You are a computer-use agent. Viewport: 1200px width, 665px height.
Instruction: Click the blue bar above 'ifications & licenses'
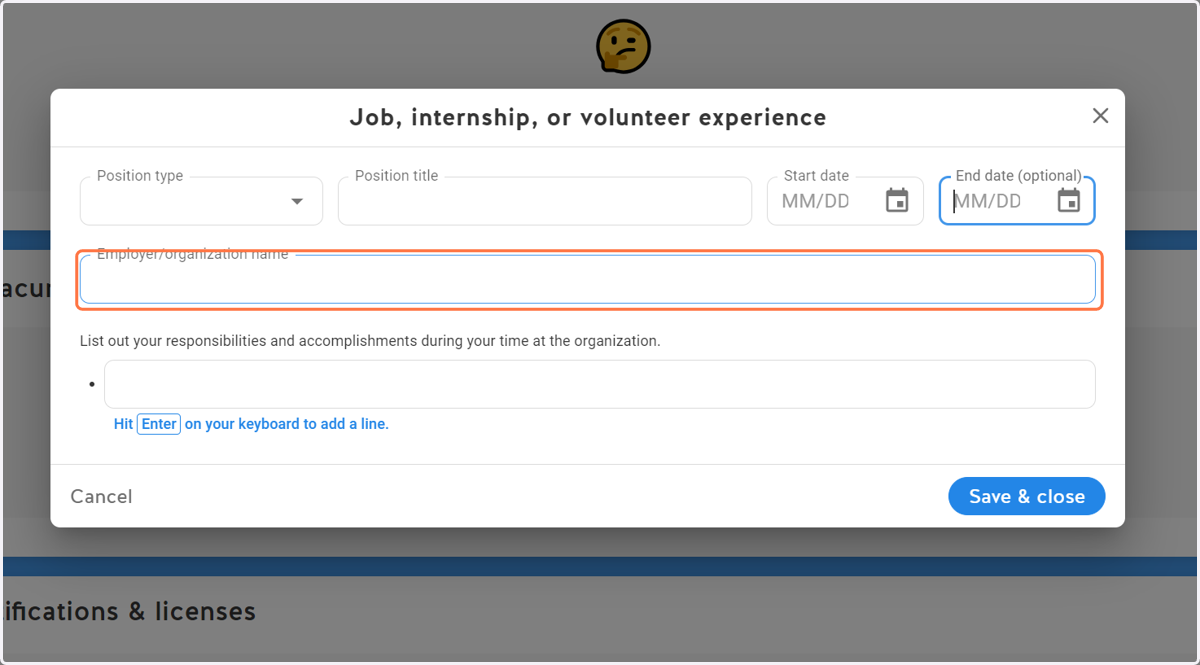click(x=600, y=566)
